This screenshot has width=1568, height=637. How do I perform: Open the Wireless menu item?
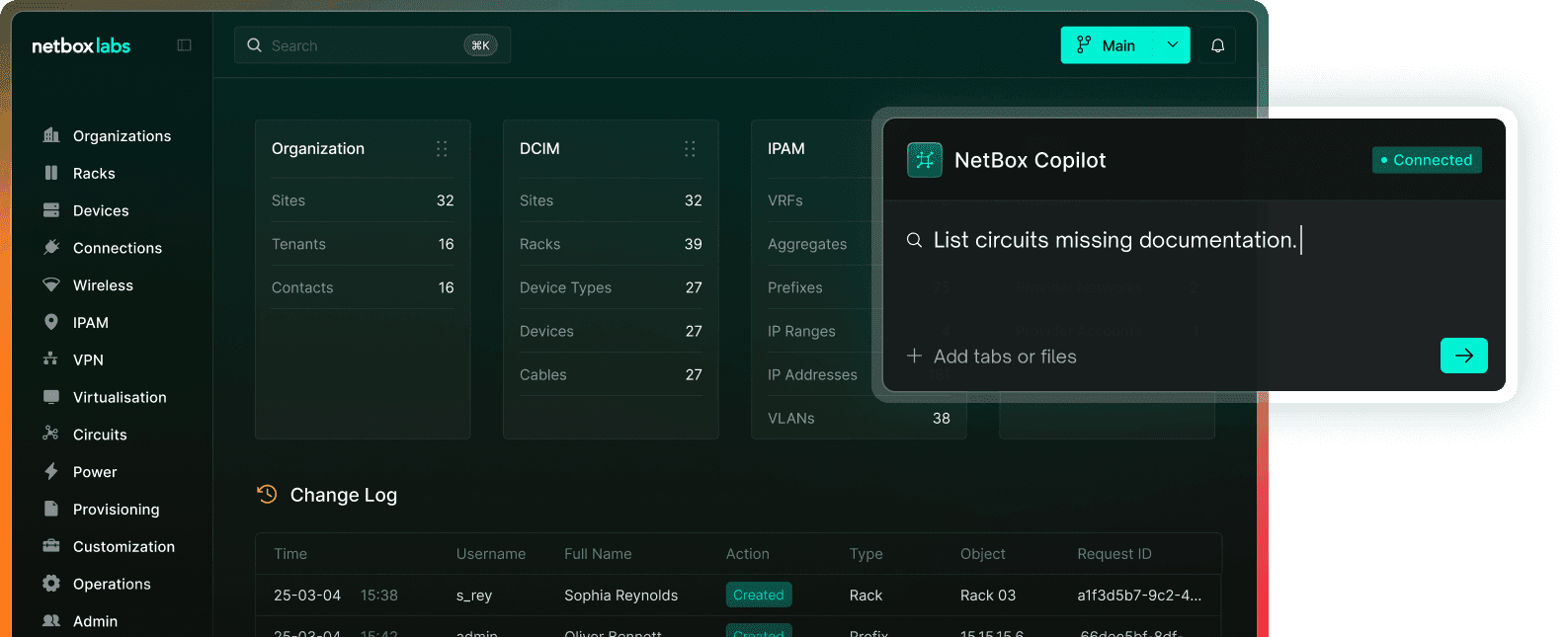[103, 285]
